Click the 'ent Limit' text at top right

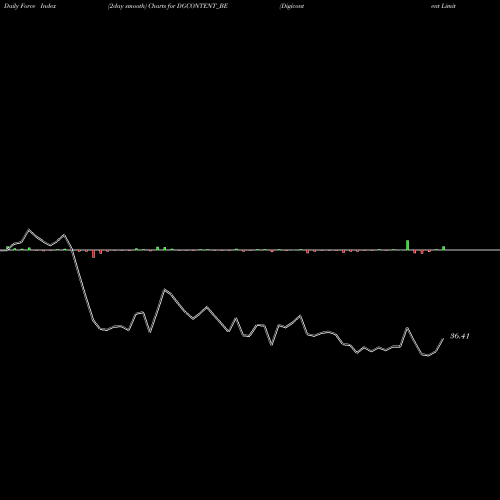point(443,6)
